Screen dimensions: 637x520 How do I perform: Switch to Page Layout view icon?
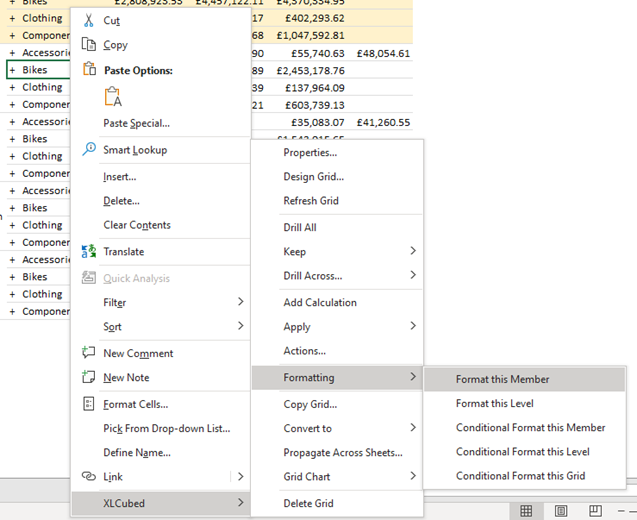[561, 511]
